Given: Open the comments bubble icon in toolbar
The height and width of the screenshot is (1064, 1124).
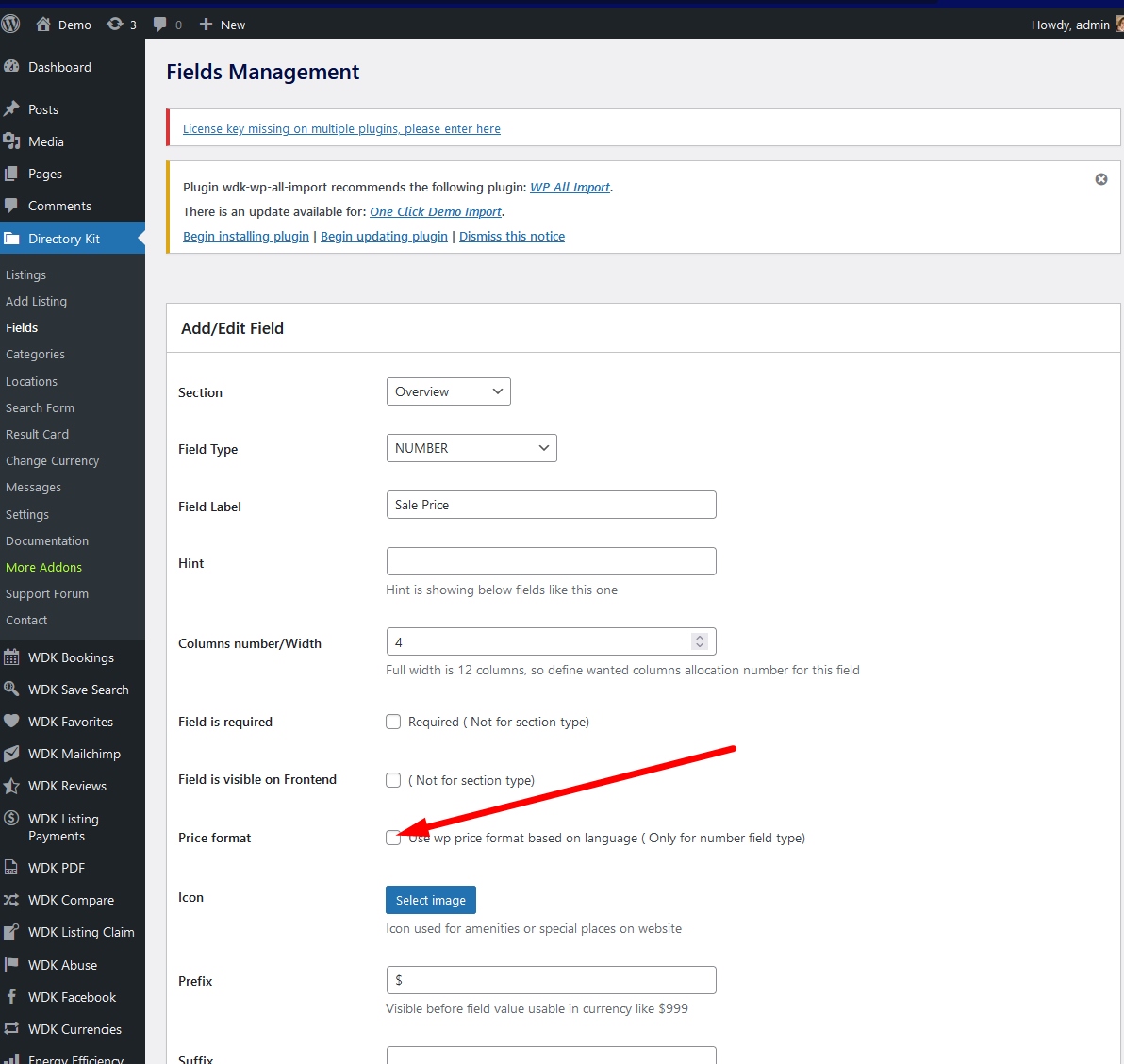Looking at the screenshot, I should pyautogui.click(x=160, y=25).
